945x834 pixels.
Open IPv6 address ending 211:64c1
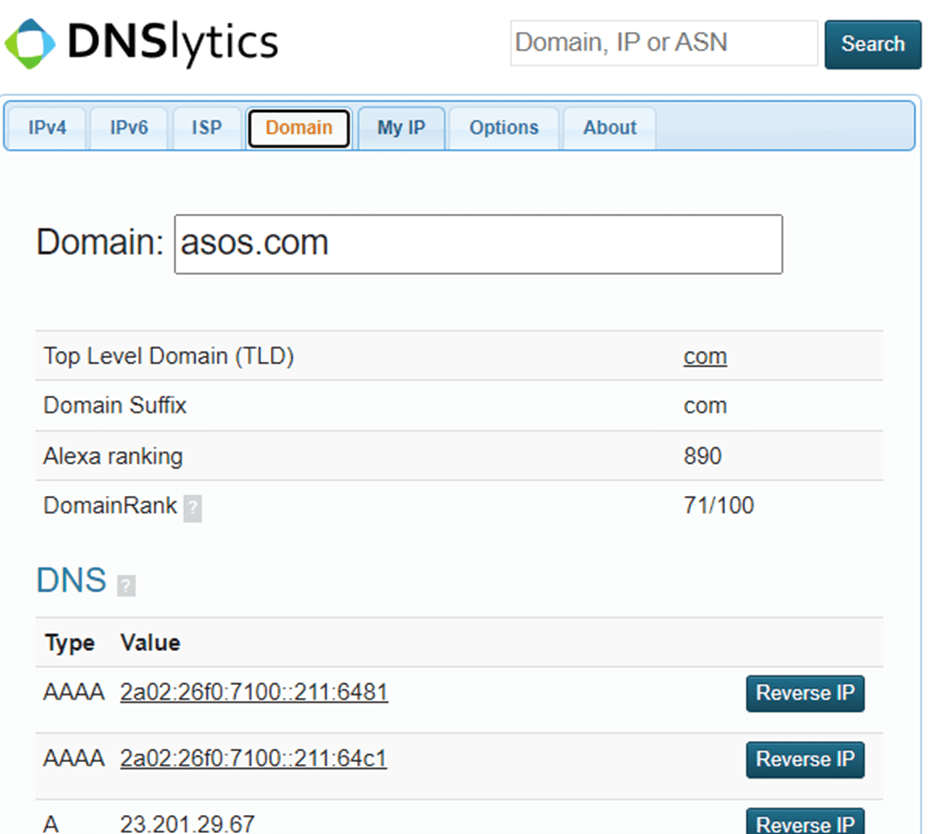coord(253,758)
